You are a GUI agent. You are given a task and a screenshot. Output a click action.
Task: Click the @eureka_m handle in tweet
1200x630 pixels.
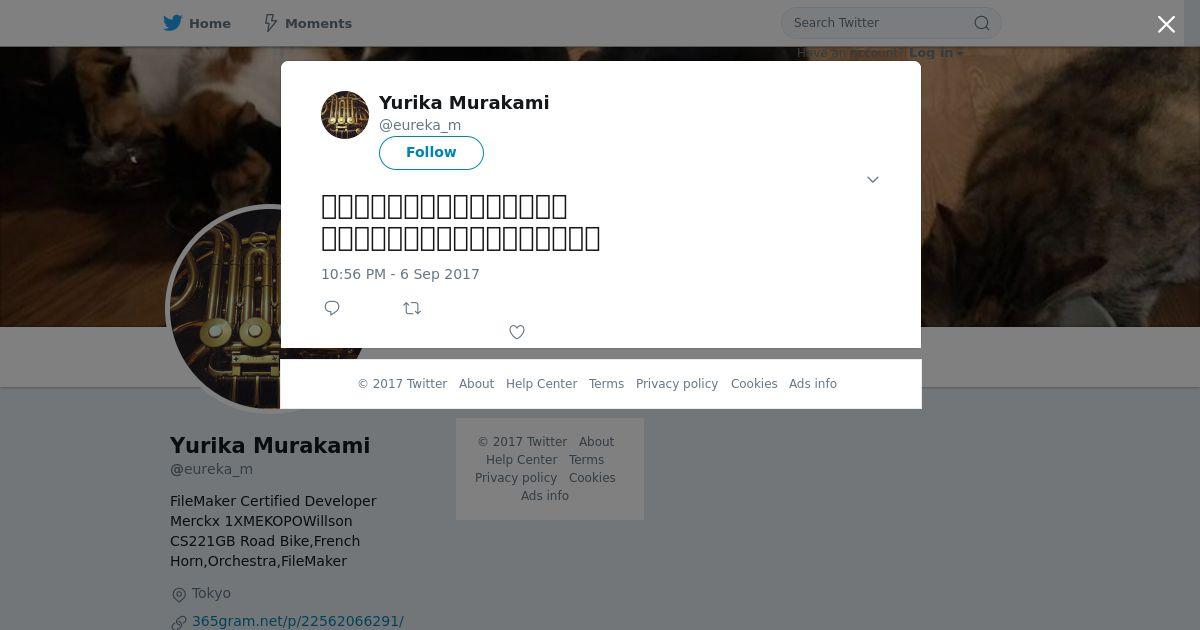[x=420, y=125]
